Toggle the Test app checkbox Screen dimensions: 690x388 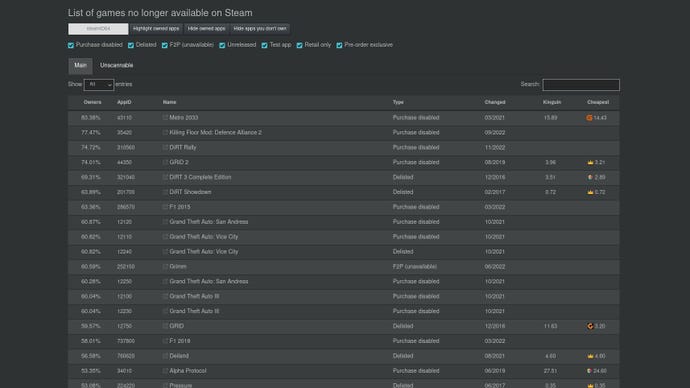point(264,45)
